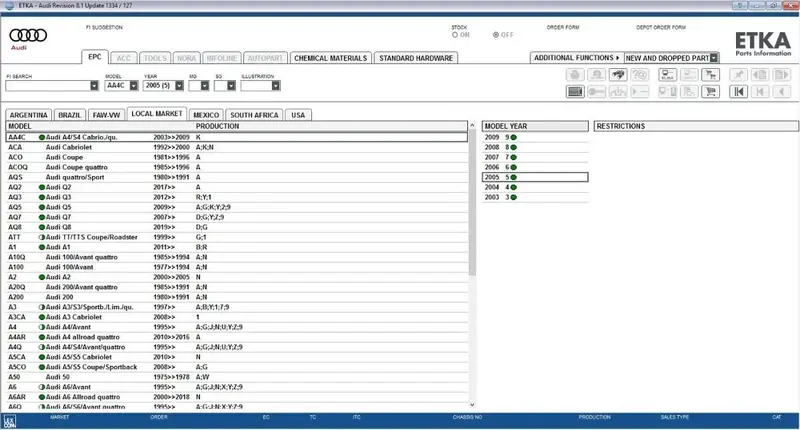Click the next page document icon
Viewport: 800px width, 430px height.
pos(782,75)
